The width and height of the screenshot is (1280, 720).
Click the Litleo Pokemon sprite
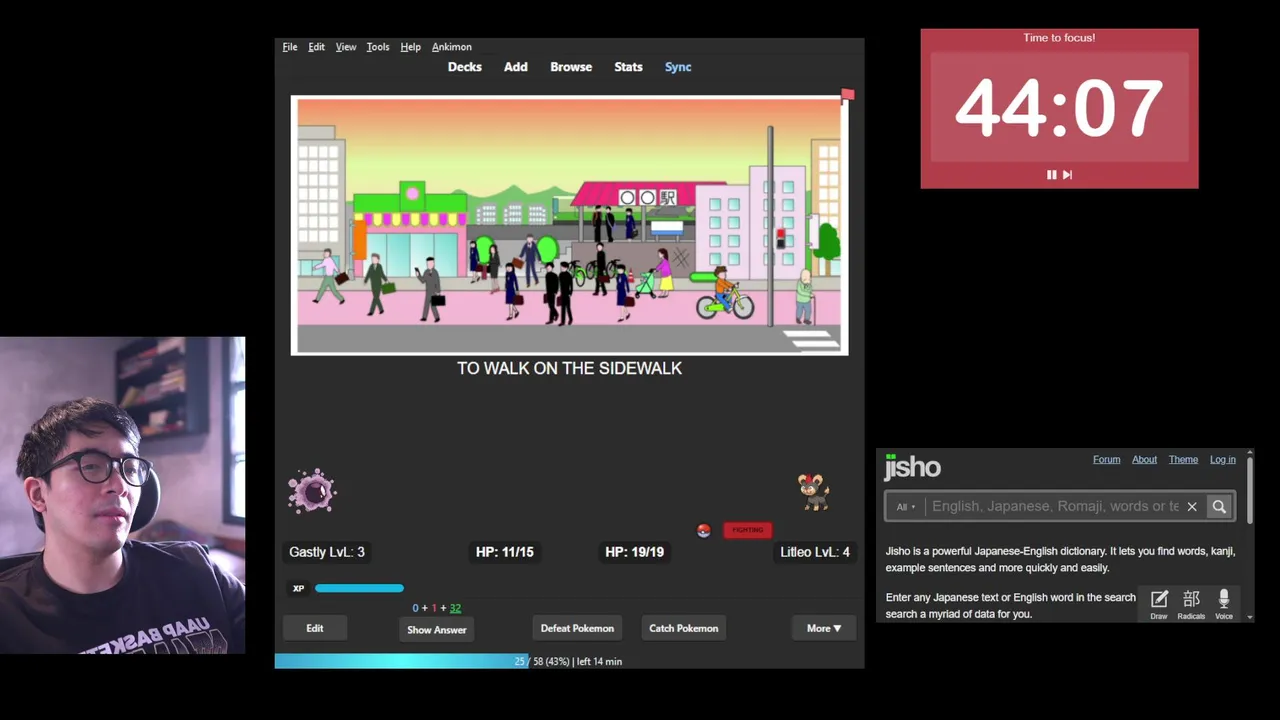[813, 492]
